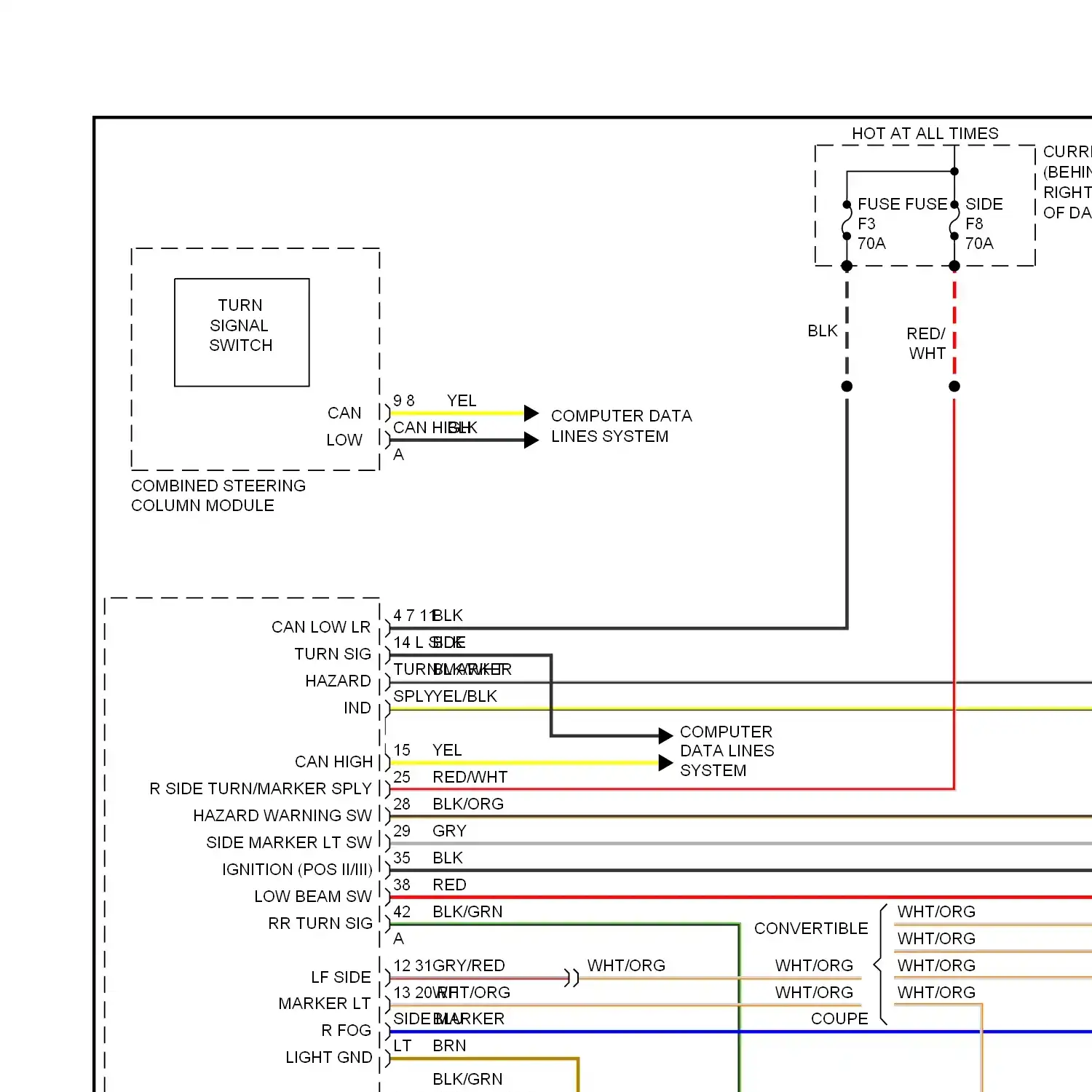This screenshot has height=1092, width=1092.
Task: Click the splice dot ending the dashed BLK wire
Action: 847,386
